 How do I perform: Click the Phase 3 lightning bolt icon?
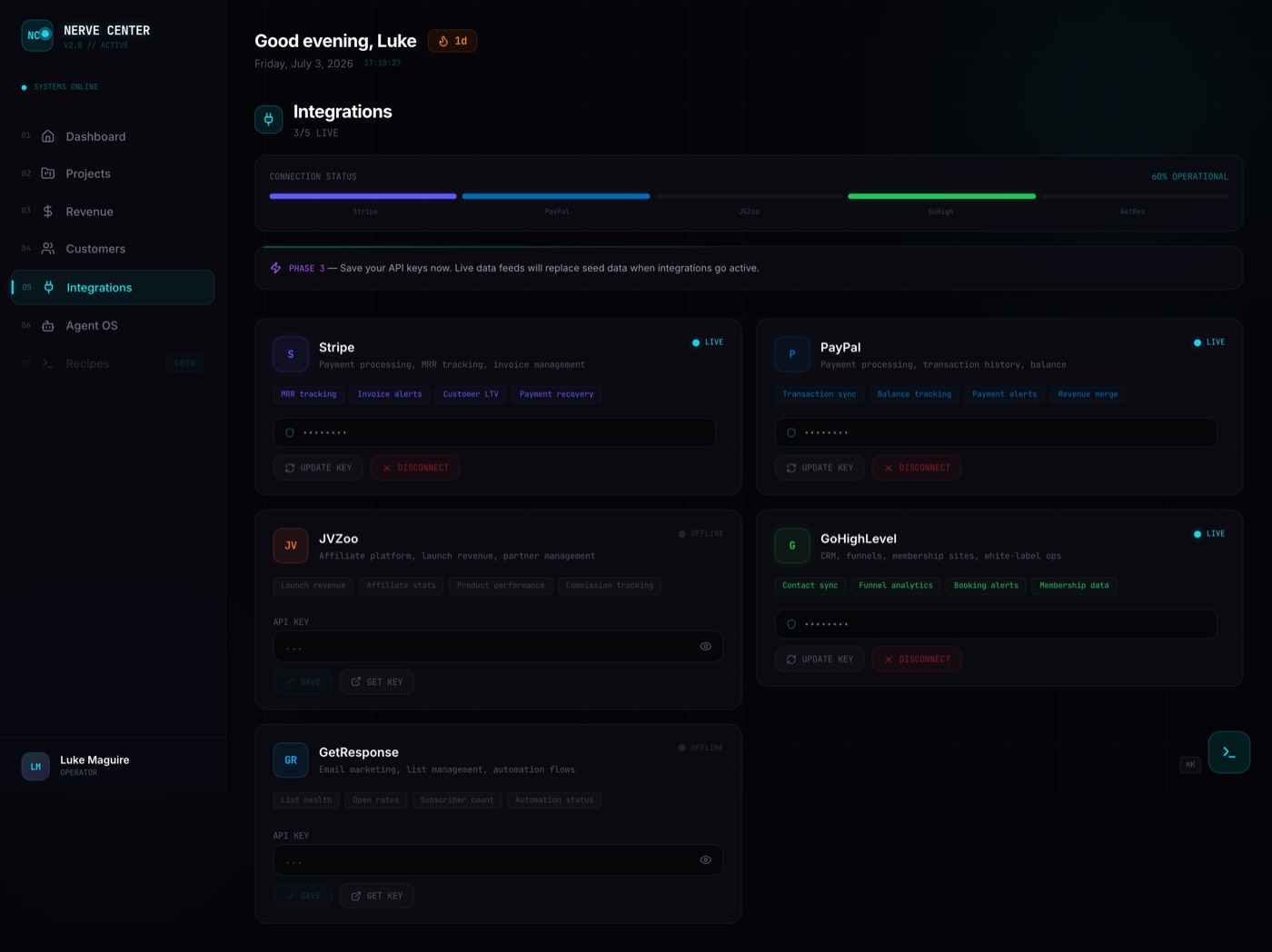[x=276, y=268]
